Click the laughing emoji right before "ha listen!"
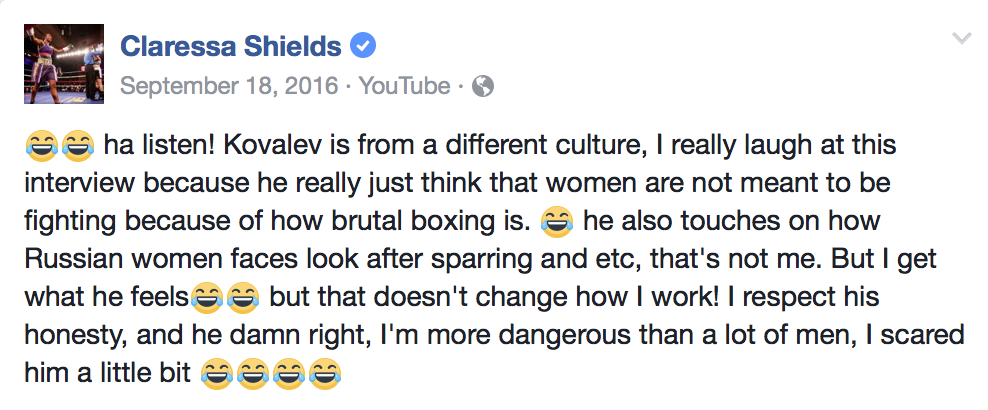988x410 pixels. (76, 148)
